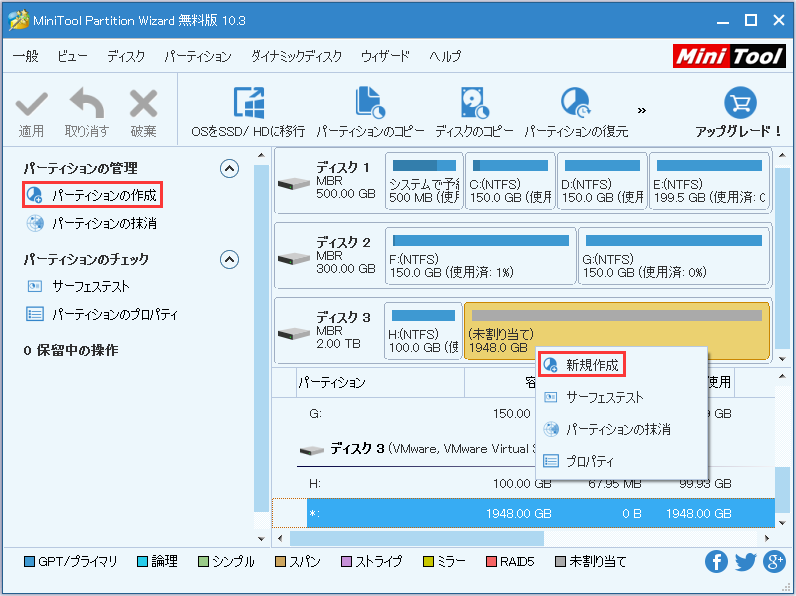This screenshot has width=796, height=596.
Task: Click パーティションの作成 in the sidebar
Action: pos(103,194)
